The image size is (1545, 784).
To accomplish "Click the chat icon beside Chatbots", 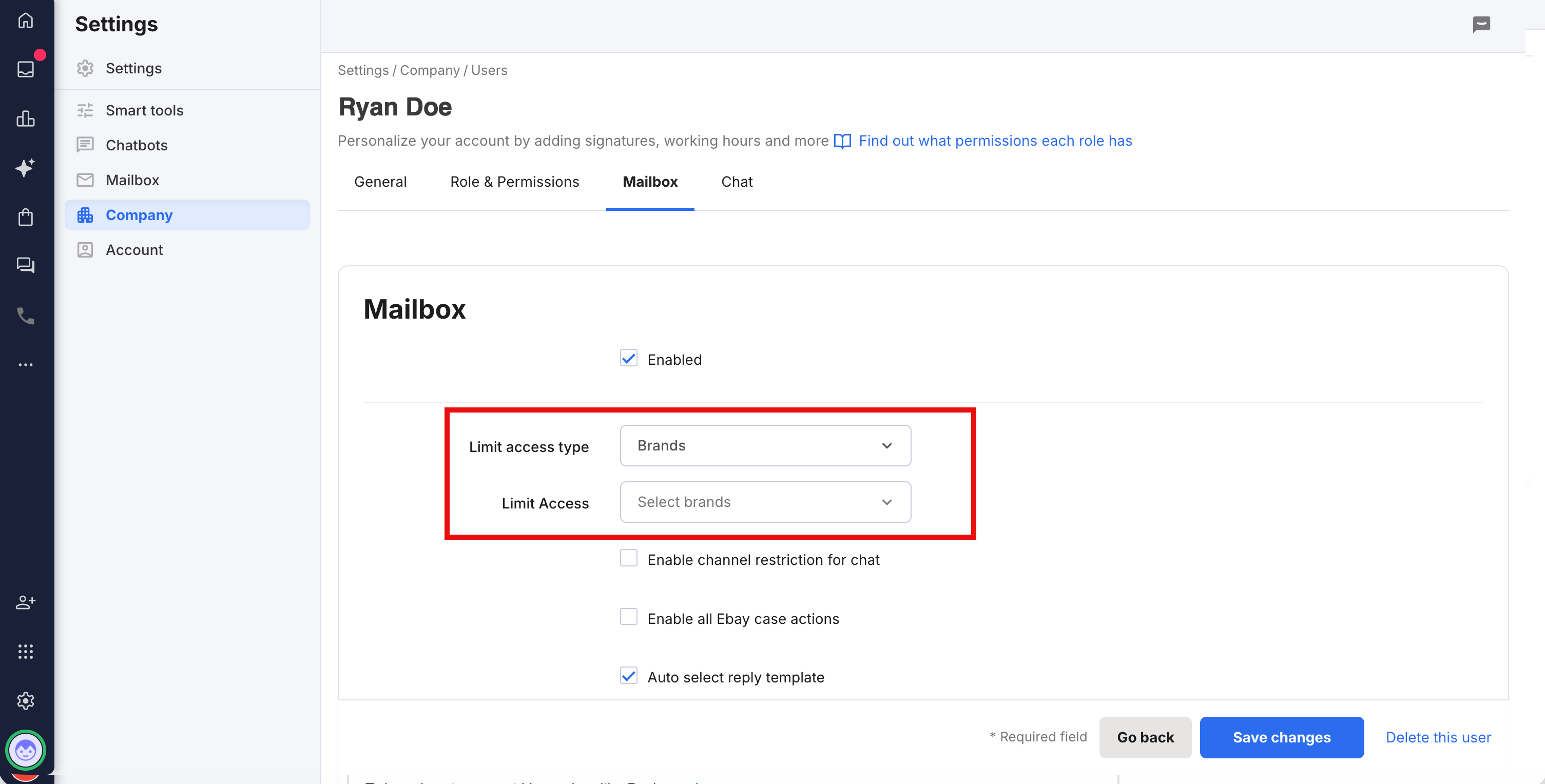I will [x=85, y=145].
